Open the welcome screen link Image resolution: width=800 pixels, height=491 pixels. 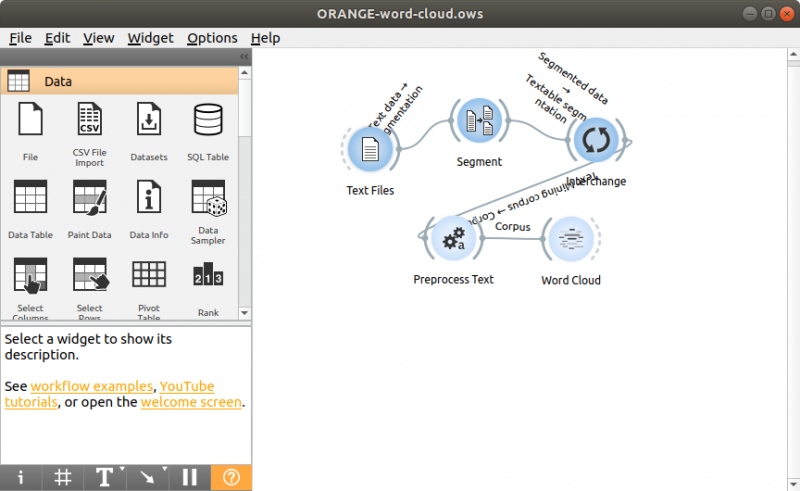pyautogui.click(x=191, y=402)
